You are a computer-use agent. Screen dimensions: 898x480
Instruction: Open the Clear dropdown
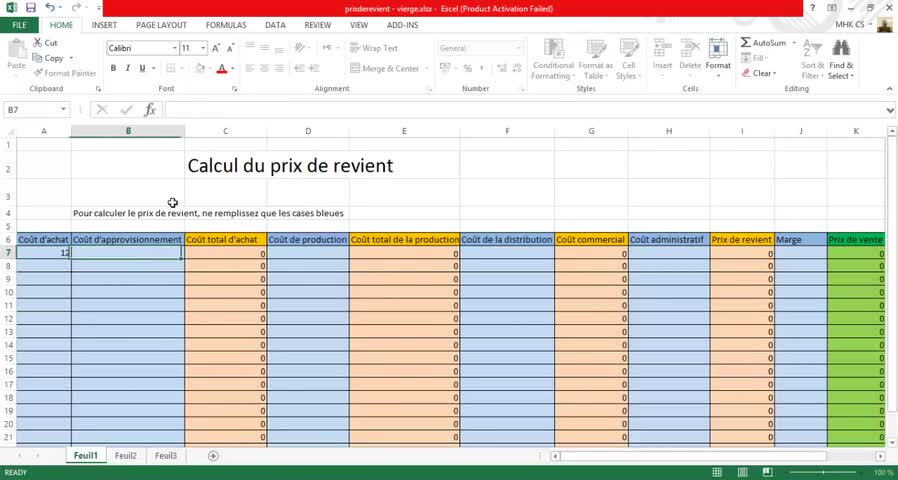tap(759, 73)
